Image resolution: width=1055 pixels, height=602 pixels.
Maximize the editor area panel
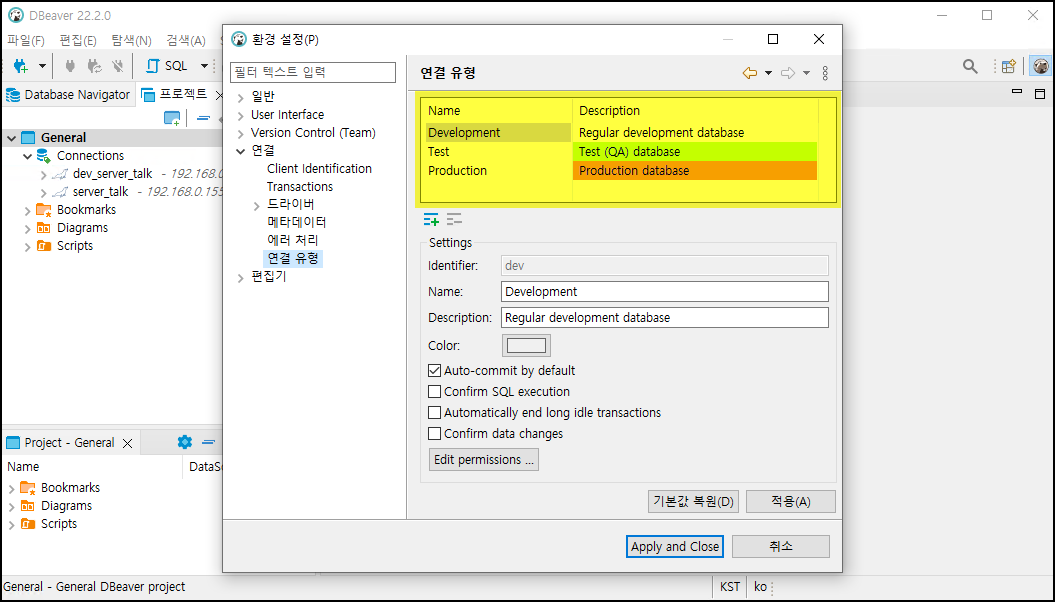(x=1040, y=93)
